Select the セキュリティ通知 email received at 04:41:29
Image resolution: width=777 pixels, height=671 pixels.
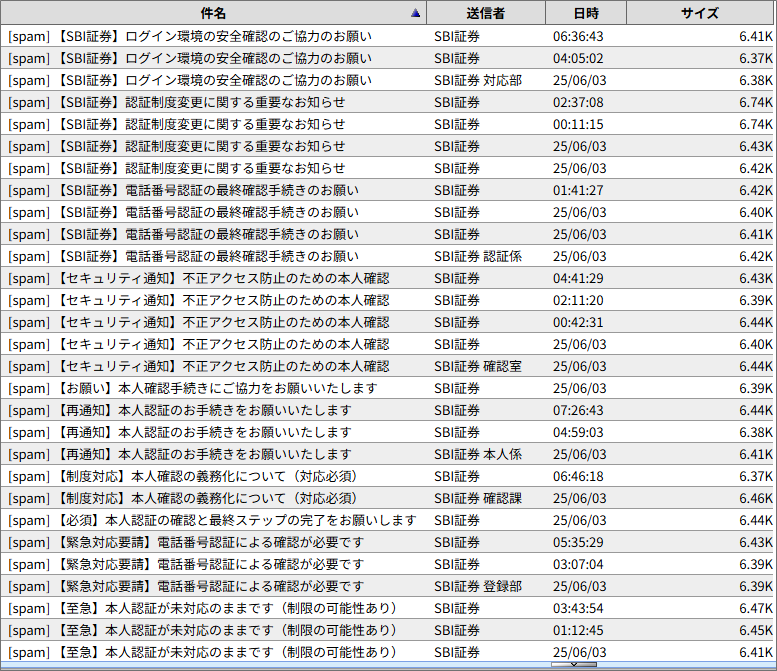pos(387,278)
